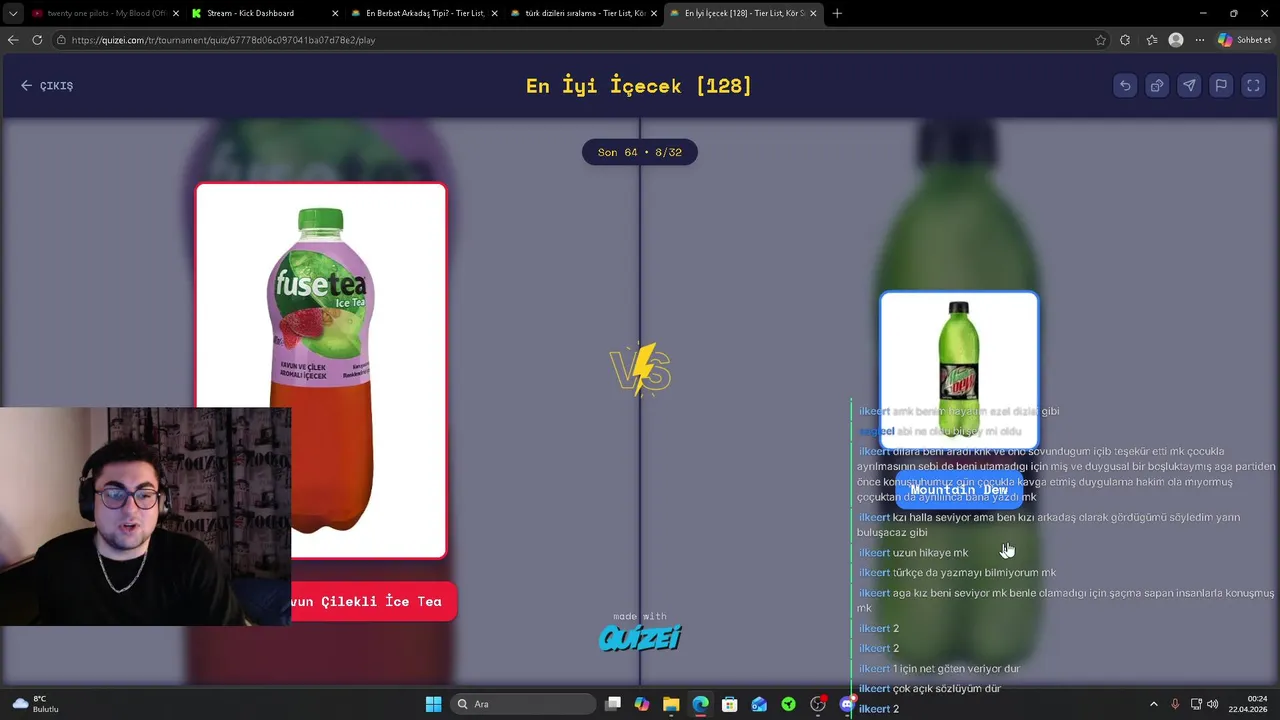Toggle fullscreen with the expand icon
The height and width of the screenshot is (720, 1280).
(1253, 86)
